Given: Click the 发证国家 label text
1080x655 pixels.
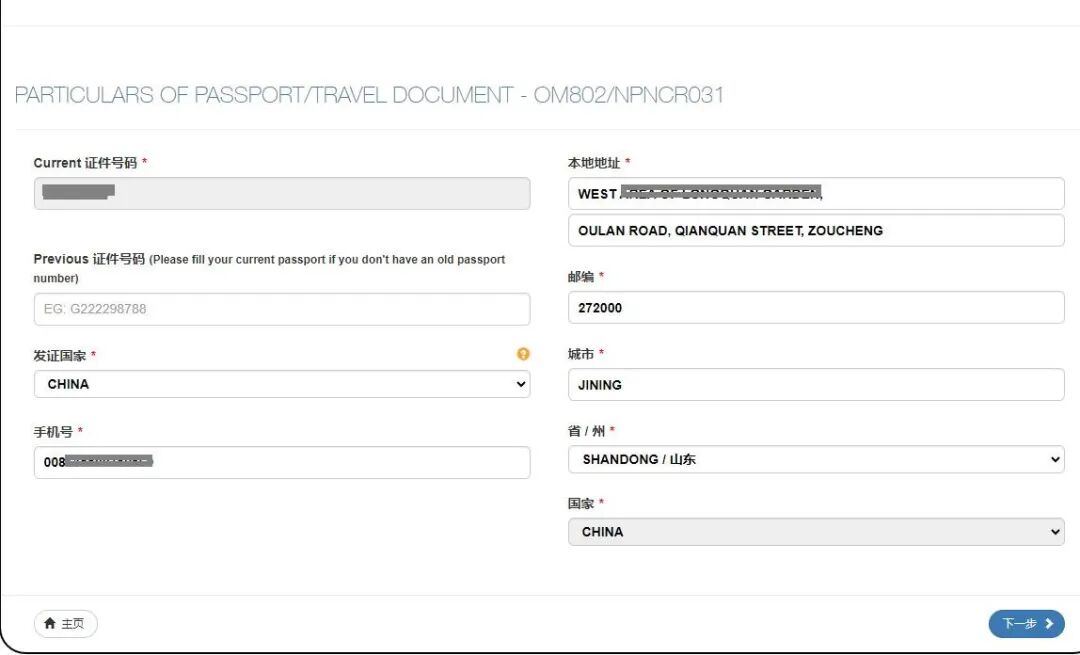Looking at the screenshot, I should 60,355.
